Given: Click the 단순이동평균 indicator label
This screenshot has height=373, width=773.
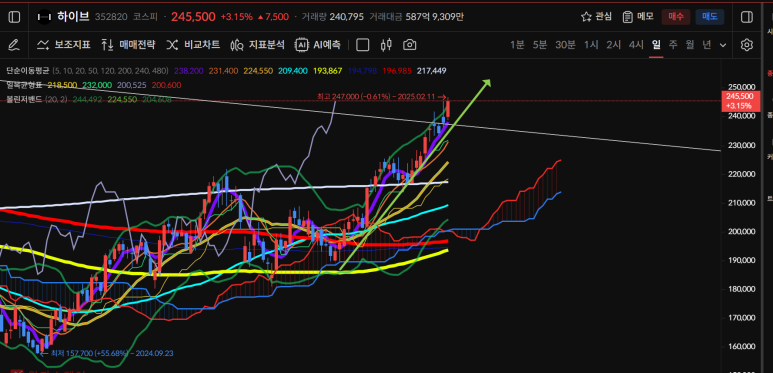Looking at the screenshot, I should click(28, 71).
